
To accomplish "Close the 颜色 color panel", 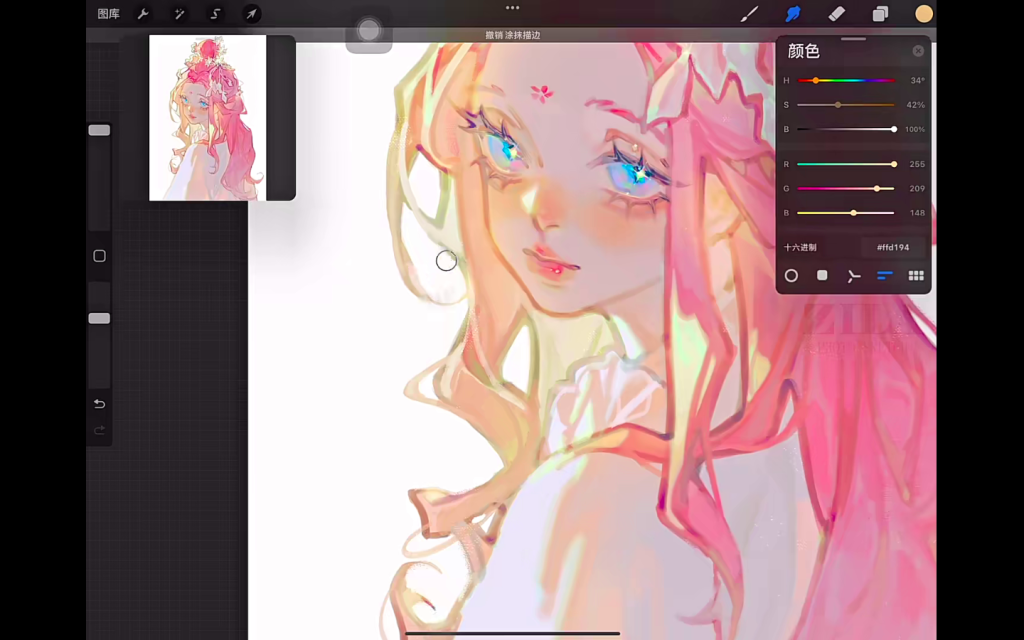I will (918, 51).
